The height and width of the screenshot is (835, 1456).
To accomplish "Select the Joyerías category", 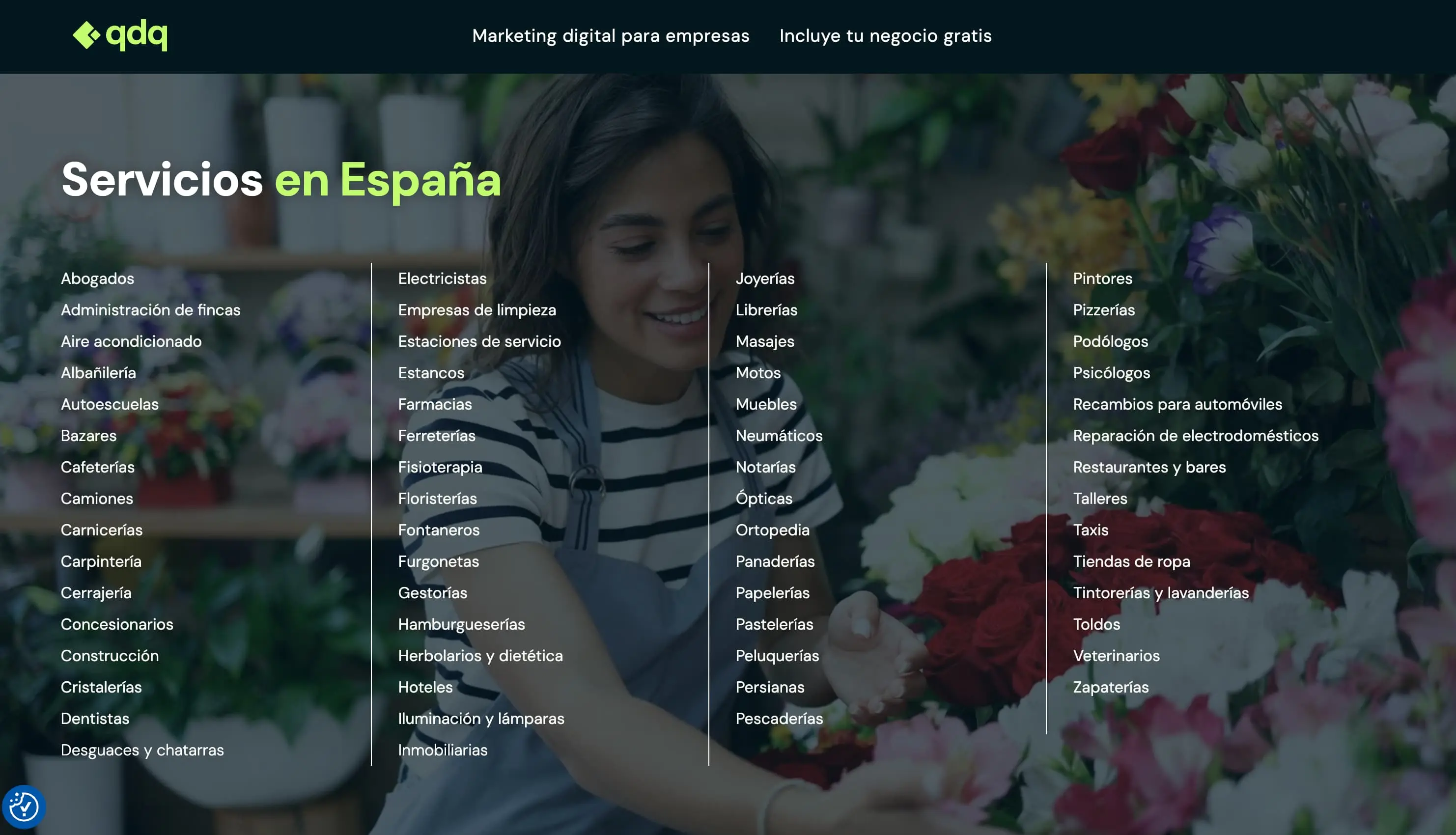I will (x=765, y=278).
